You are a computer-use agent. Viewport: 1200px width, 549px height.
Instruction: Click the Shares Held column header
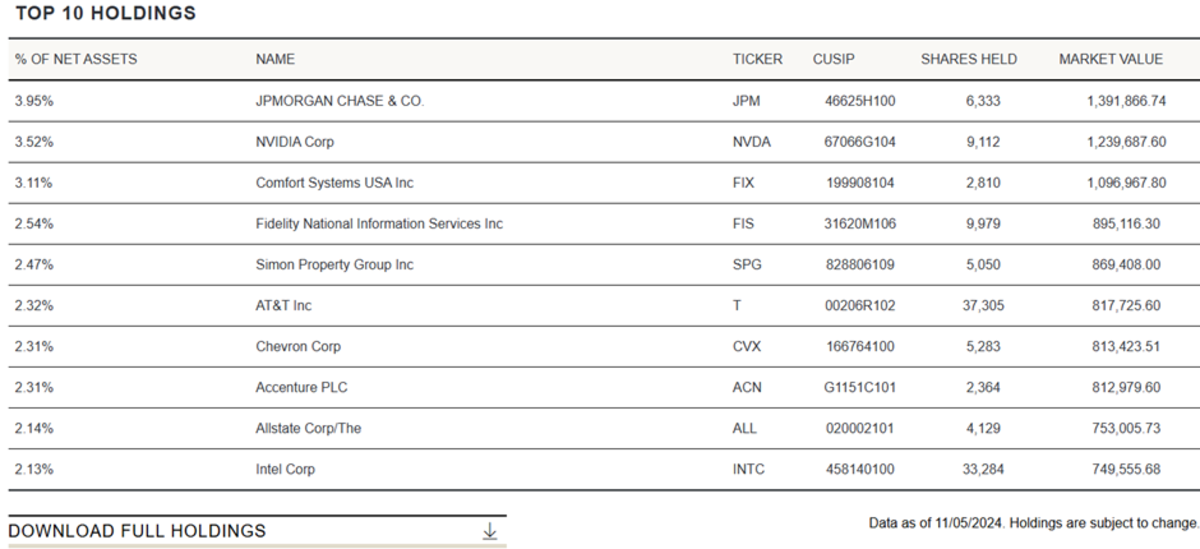(969, 59)
